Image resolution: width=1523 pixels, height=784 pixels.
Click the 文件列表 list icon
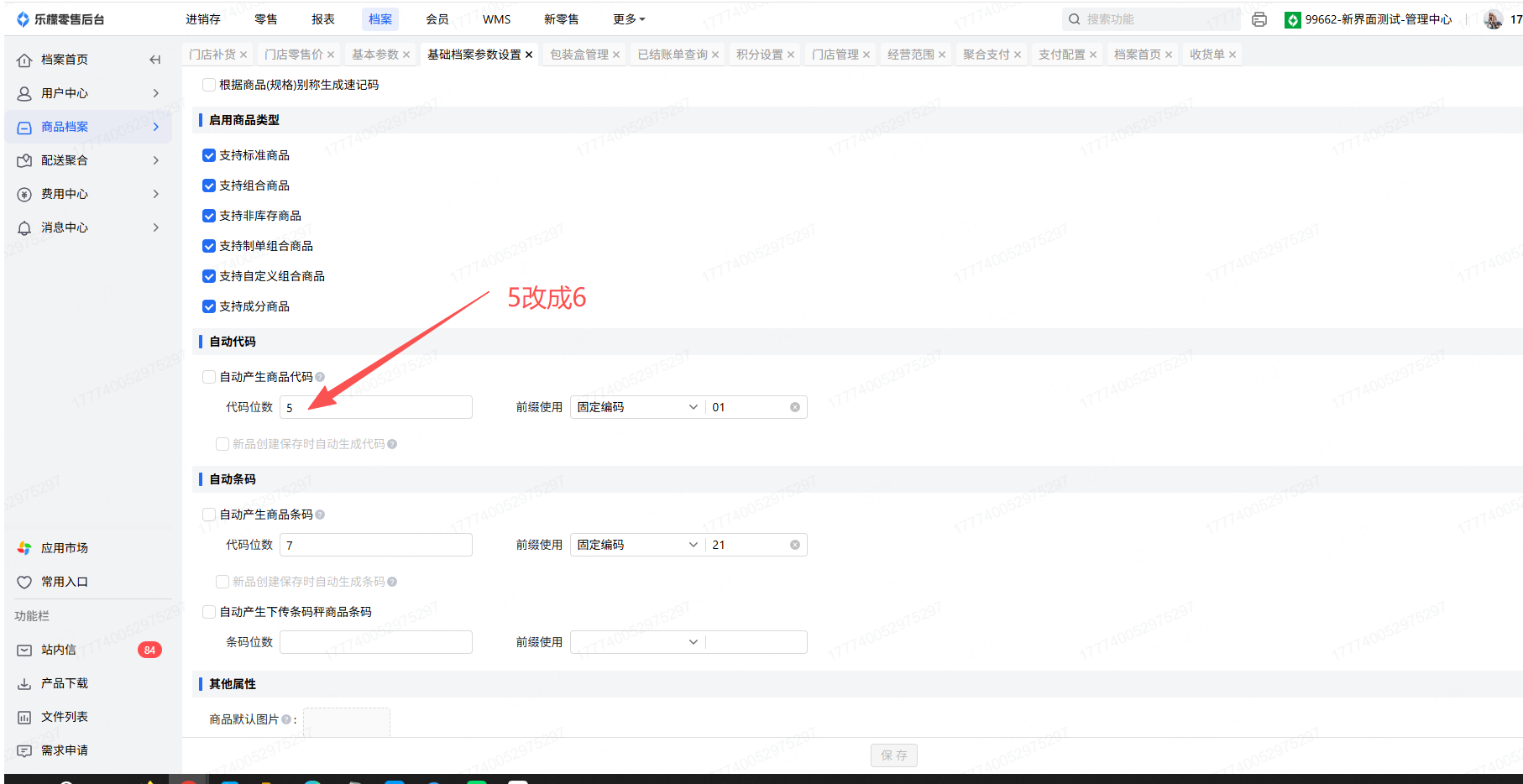pos(24,717)
